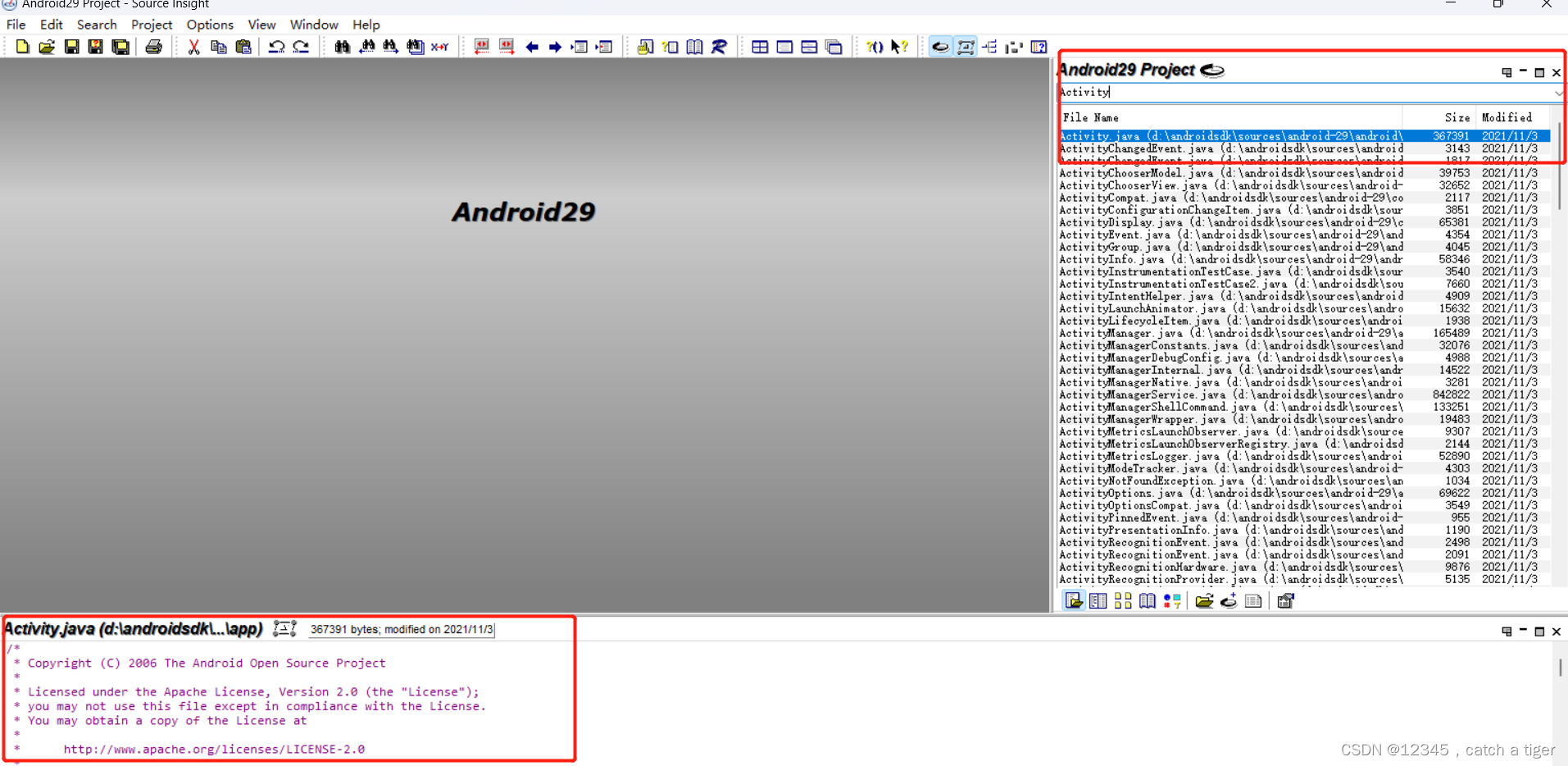Open the Project menu

[x=152, y=25]
